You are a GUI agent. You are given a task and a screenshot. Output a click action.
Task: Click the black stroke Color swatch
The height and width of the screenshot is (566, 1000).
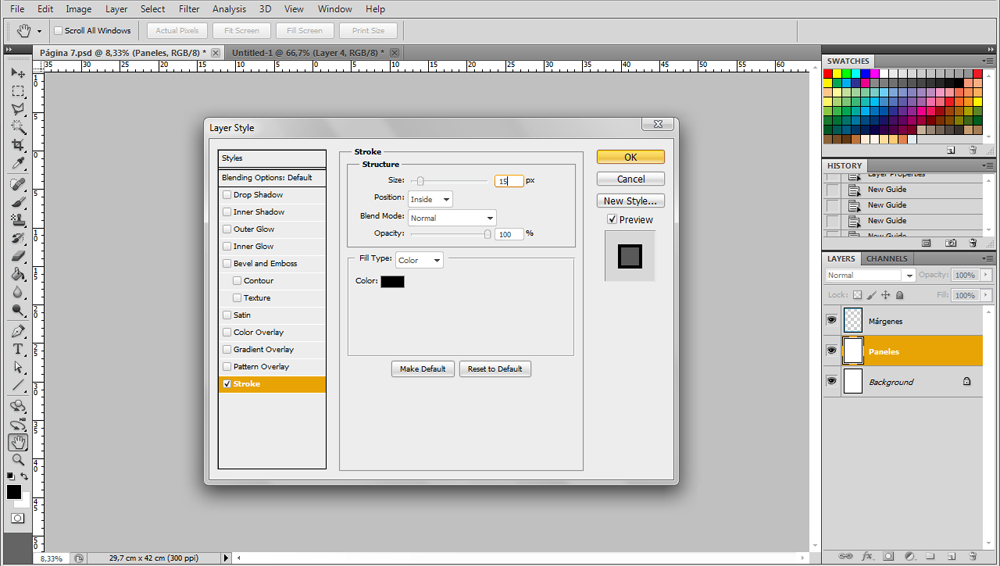392,282
